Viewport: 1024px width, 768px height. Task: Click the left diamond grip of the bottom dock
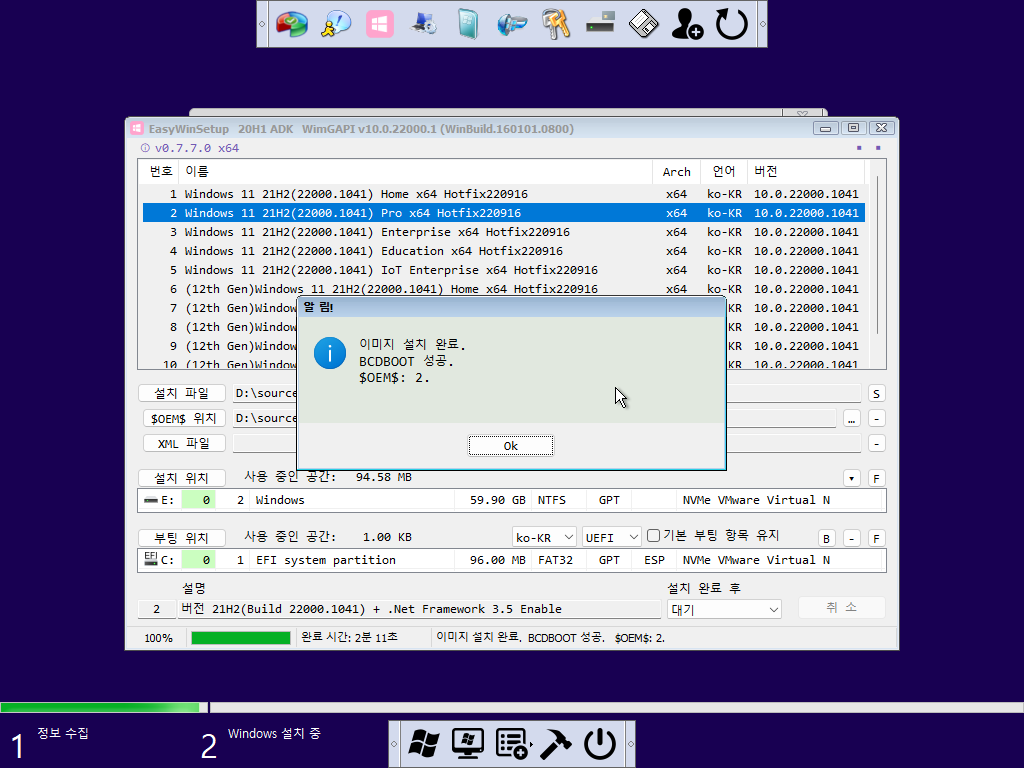click(394, 744)
